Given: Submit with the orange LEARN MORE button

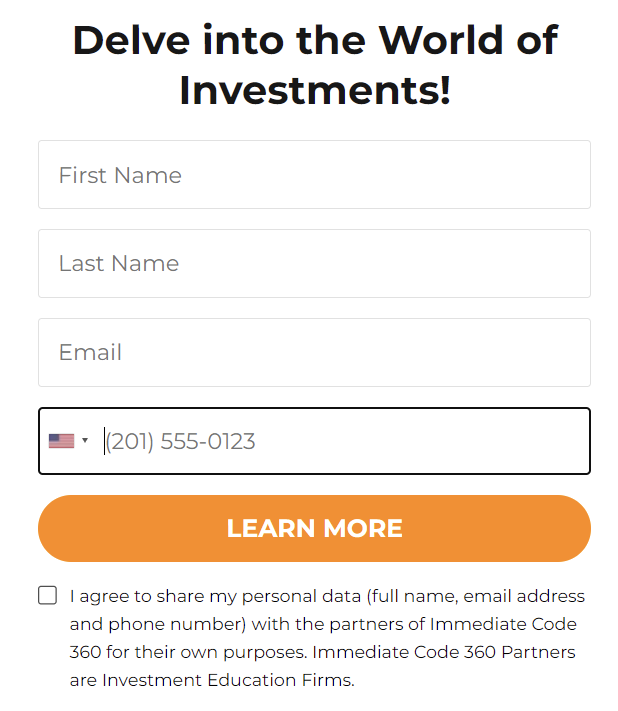Looking at the screenshot, I should [x=314, y=528].
